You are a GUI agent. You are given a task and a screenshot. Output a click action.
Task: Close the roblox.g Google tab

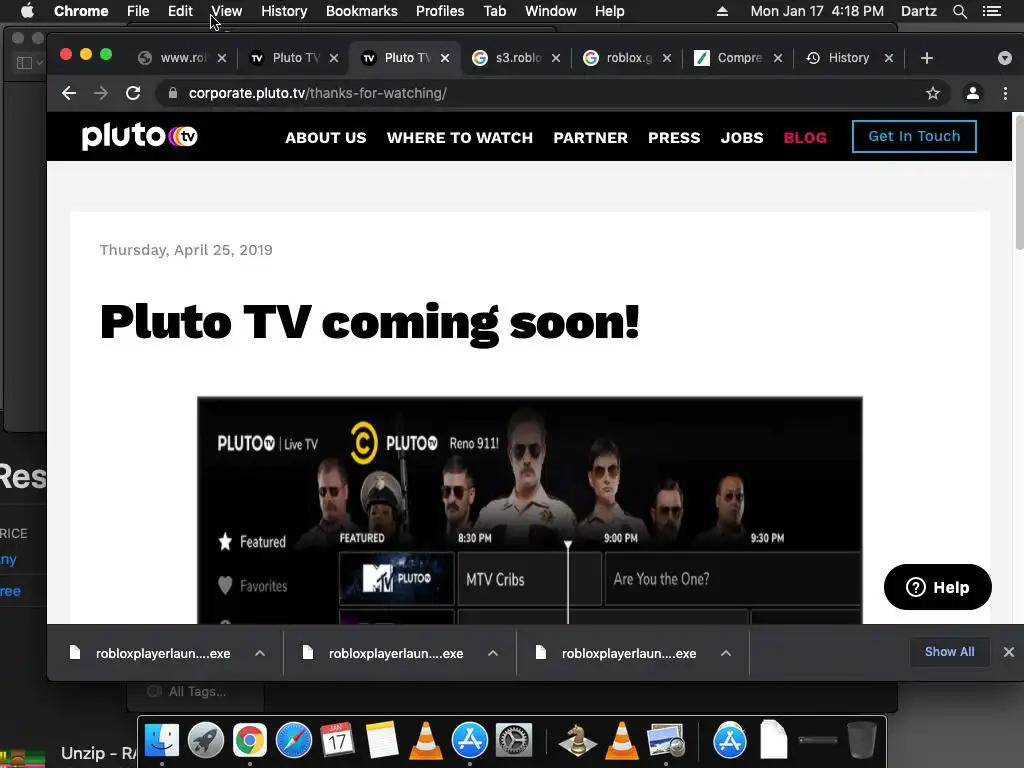click(x=667, y=58)
